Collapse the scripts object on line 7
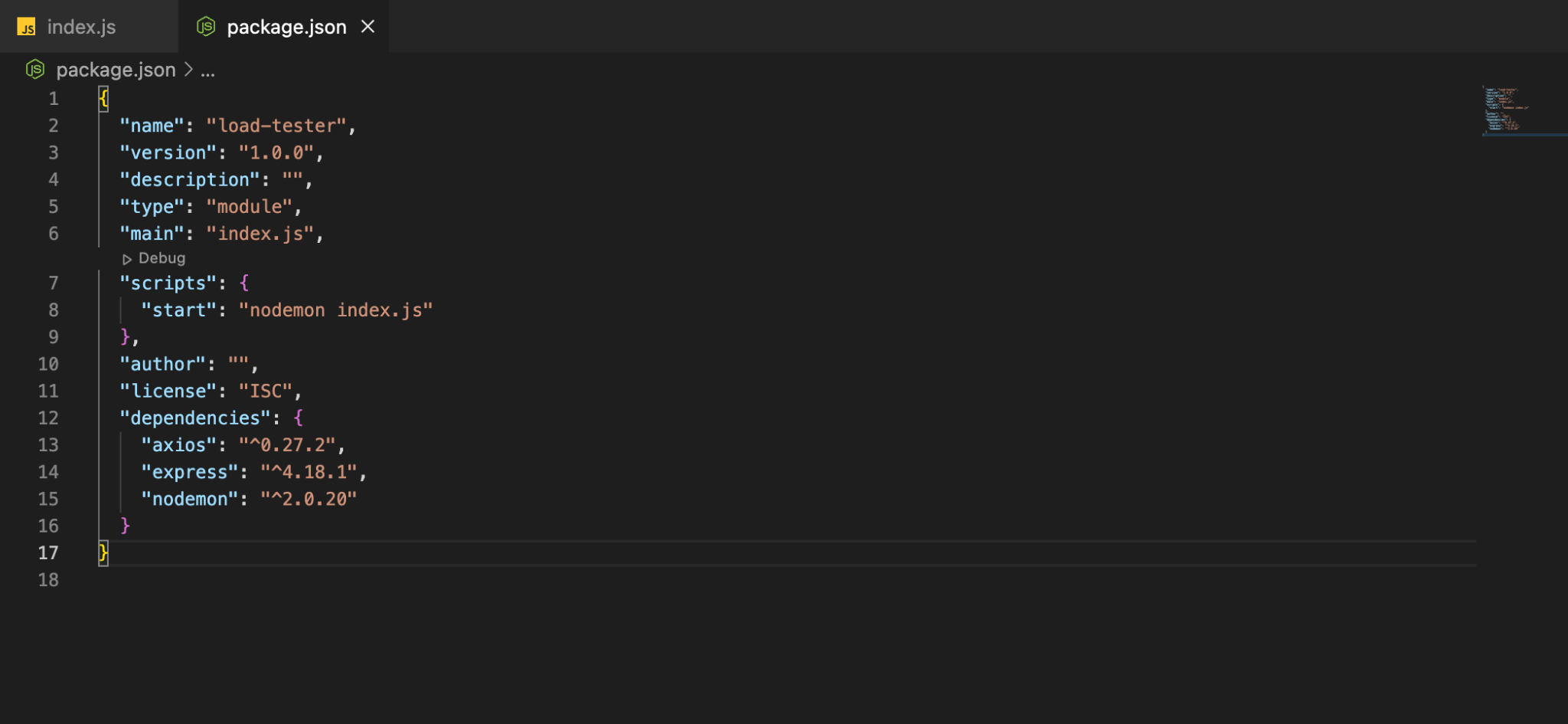The height and width of the screenshot is (724, 1568). tap(82, 283)
